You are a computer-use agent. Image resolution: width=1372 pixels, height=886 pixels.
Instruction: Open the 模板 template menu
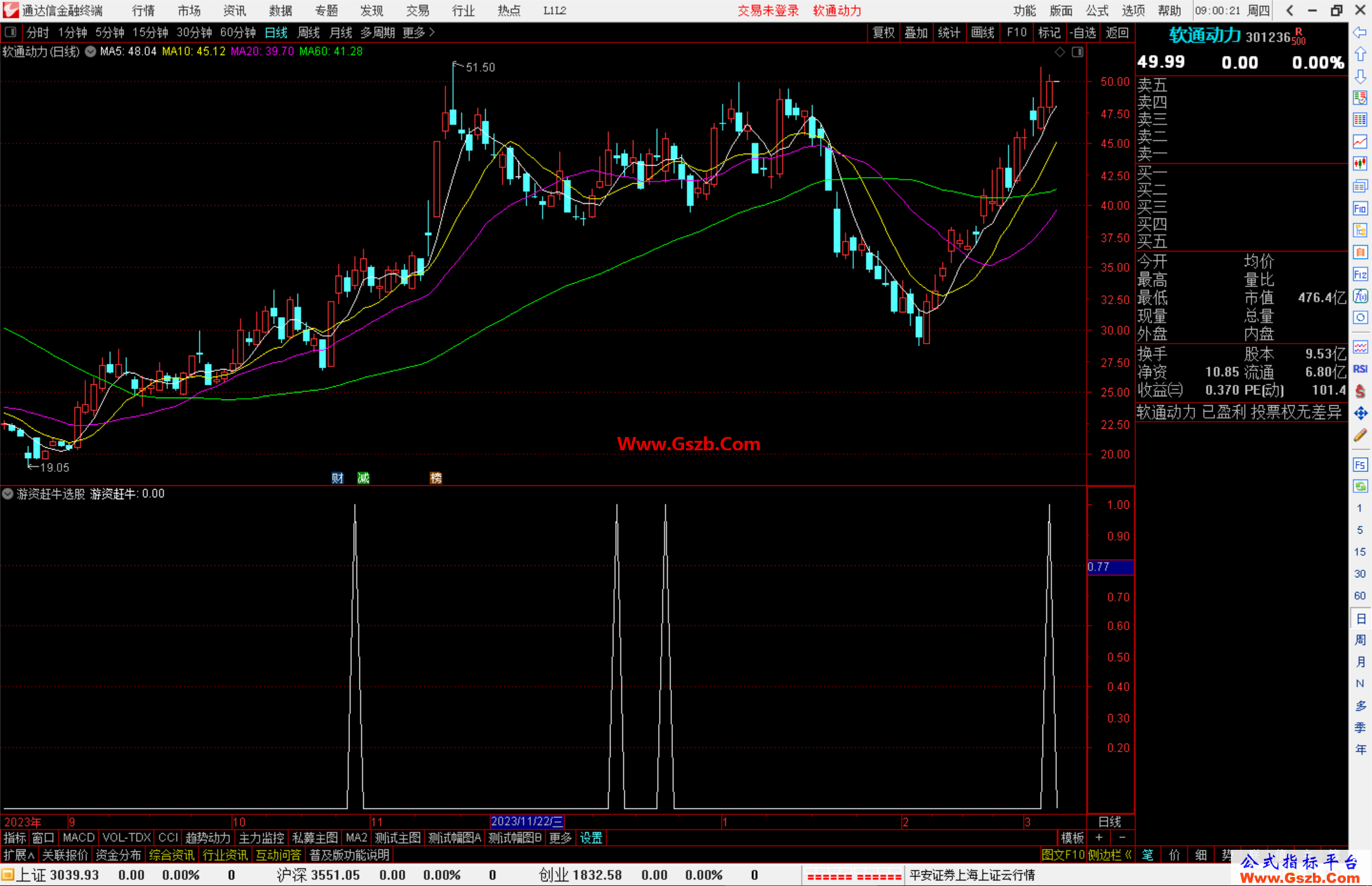[x=1072, y=838]
